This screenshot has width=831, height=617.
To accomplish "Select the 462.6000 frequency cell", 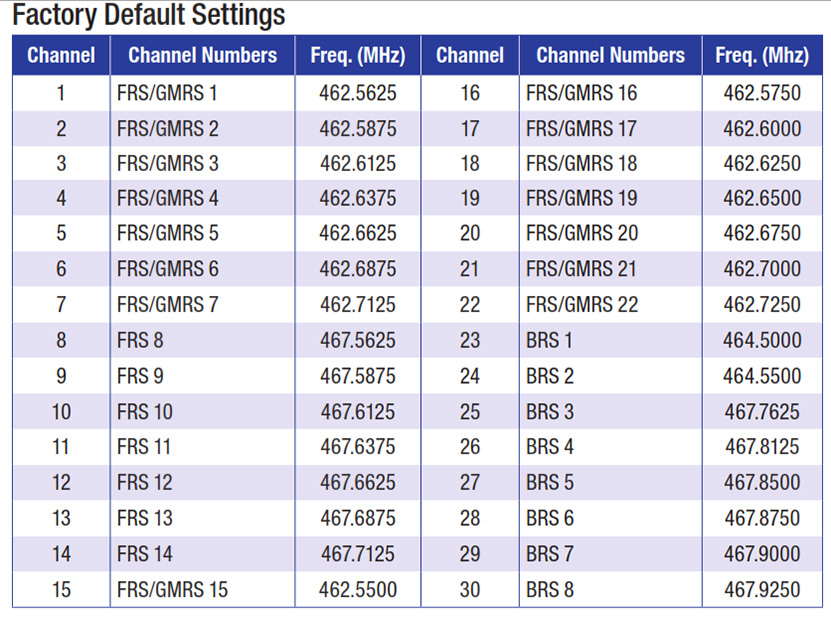I will coord(762,129).
